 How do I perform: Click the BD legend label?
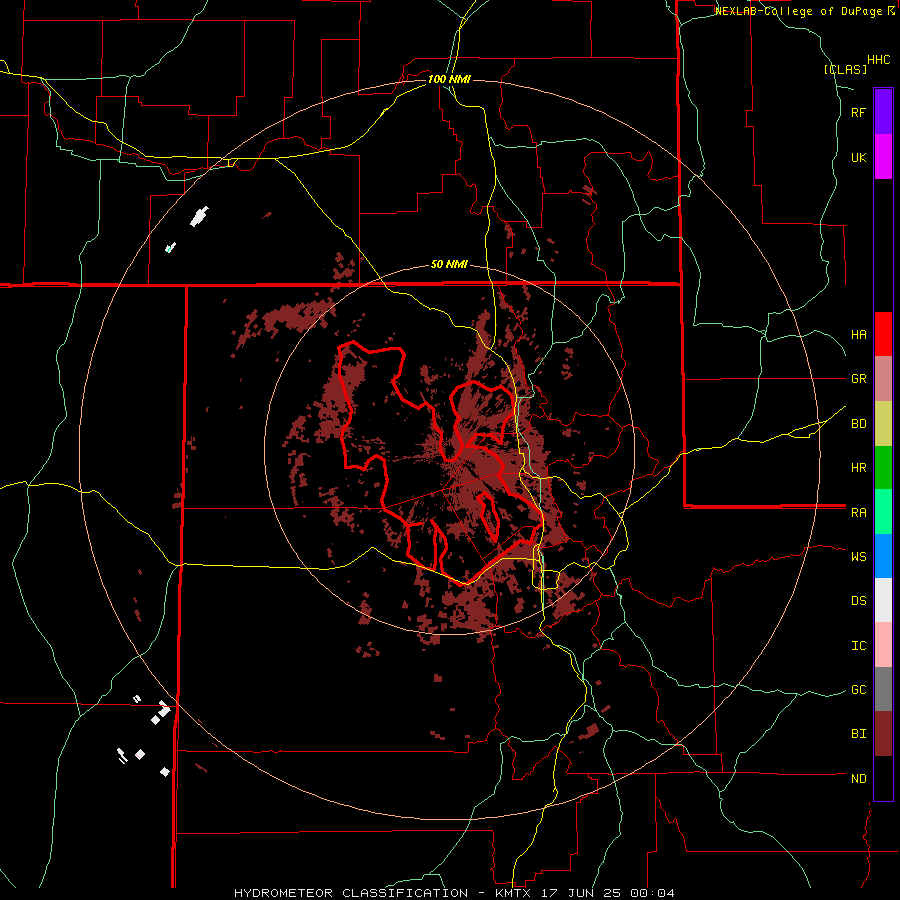click(859, 424)
